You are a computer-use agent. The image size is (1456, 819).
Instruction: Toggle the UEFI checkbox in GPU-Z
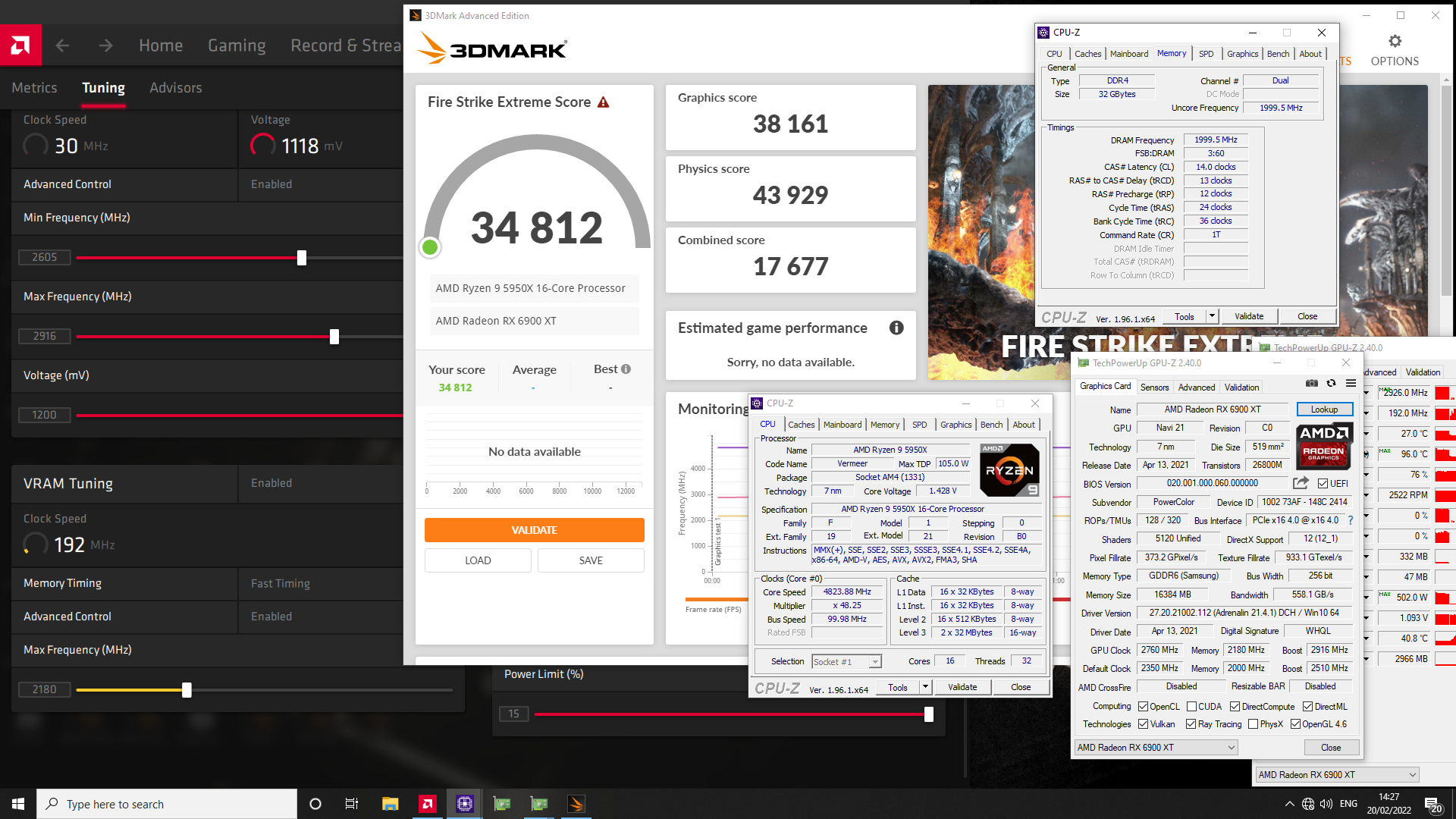pyautogui.click(x=1323, y=484)
